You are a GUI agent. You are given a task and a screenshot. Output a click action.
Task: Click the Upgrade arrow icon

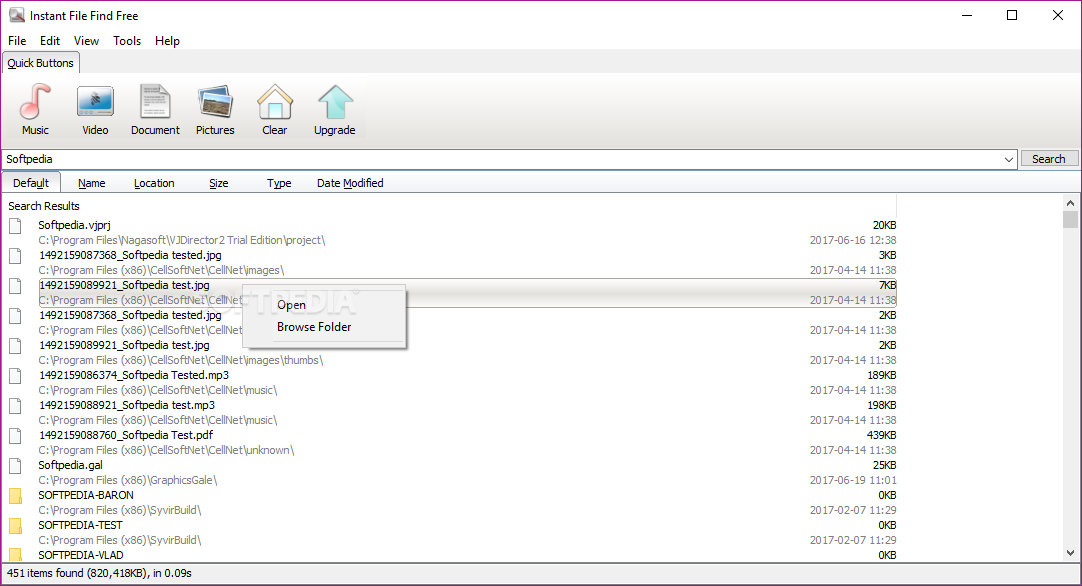[335, 102]
